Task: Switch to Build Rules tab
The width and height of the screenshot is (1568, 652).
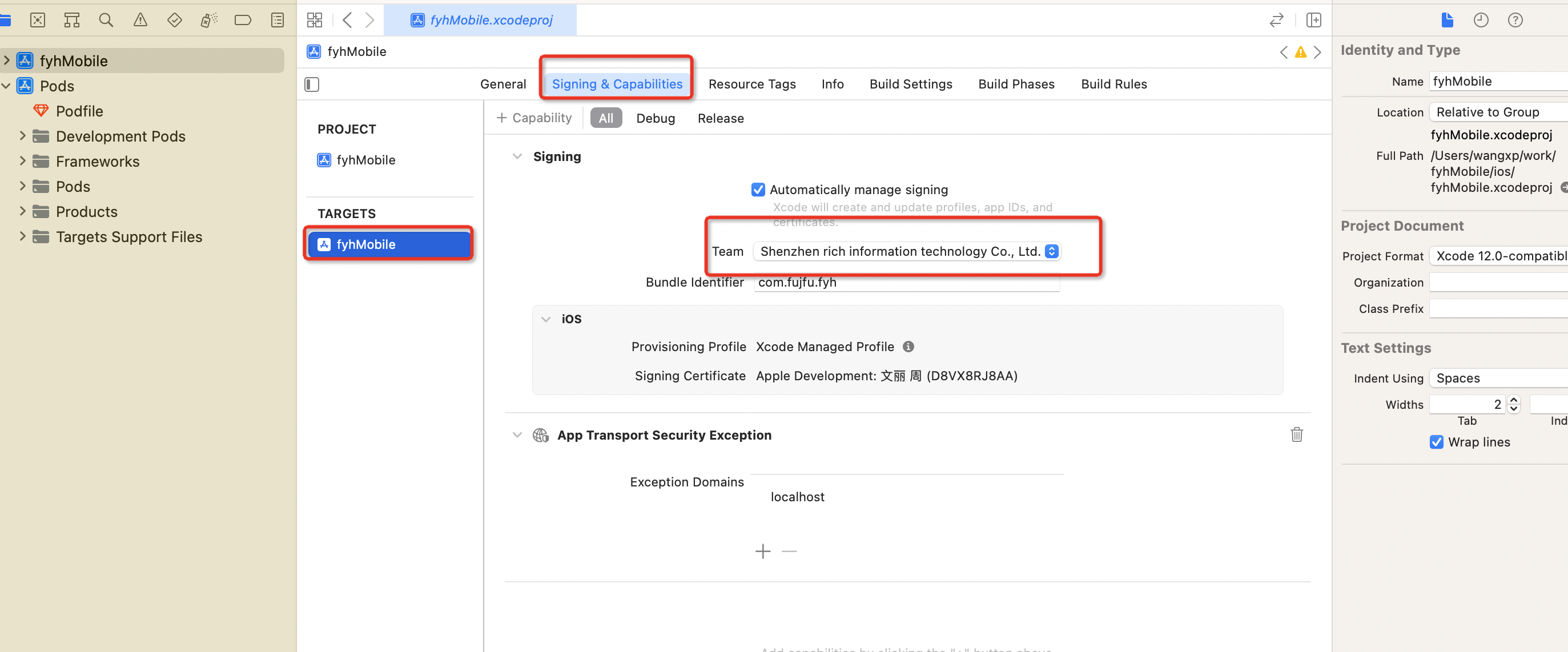Action: [x=1114, y=84]
